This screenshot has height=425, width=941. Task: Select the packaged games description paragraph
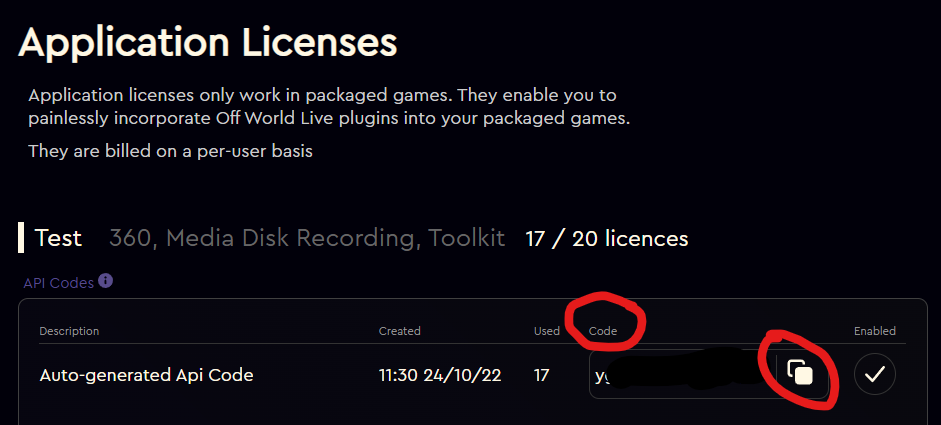329,107
